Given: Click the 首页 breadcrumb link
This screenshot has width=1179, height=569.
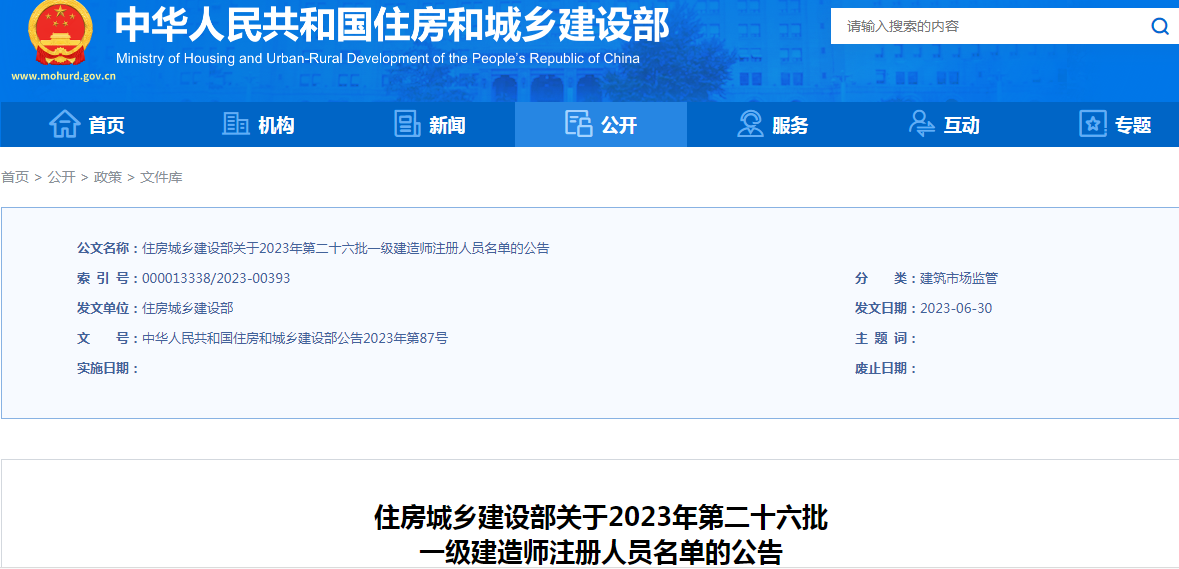Looking at the screenshot, I should click(x=15, y=177).
